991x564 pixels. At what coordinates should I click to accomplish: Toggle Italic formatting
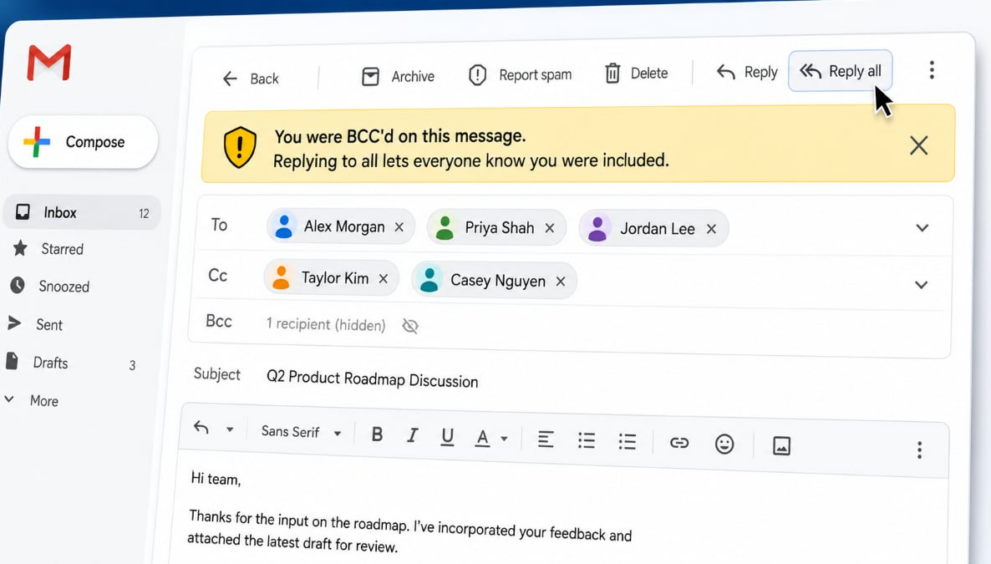pos(412,436)
